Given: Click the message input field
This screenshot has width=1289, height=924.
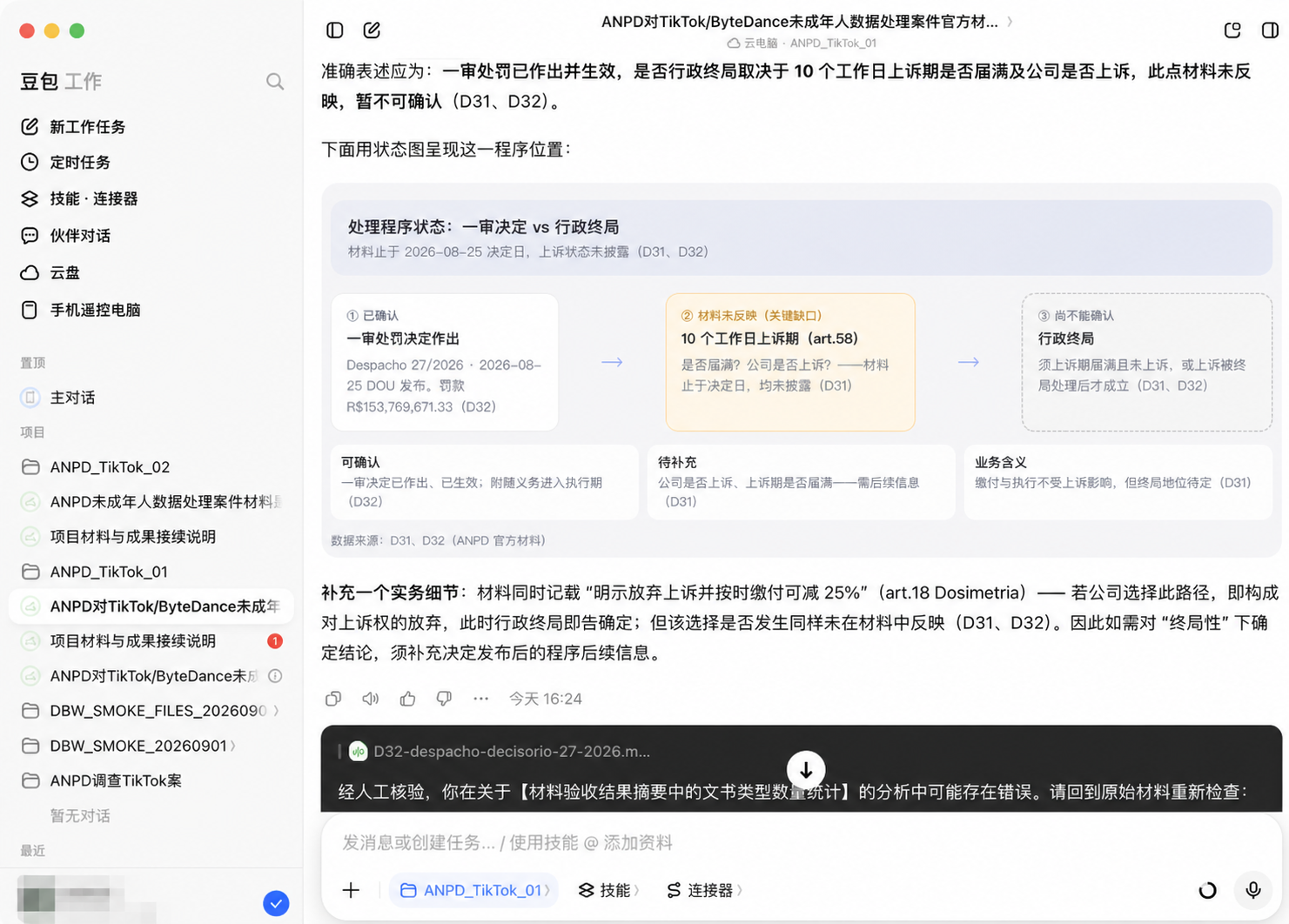Looking at the screenshot, I should (x=801, y=842).
